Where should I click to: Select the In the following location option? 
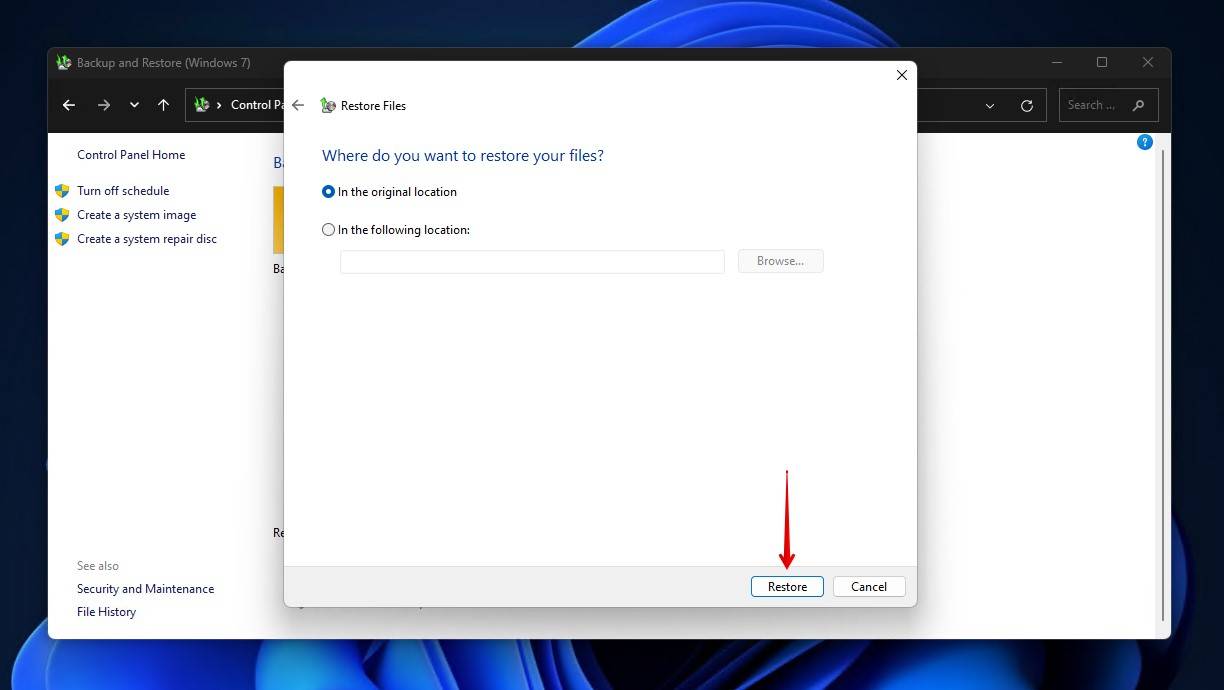(x=328, y=229)
